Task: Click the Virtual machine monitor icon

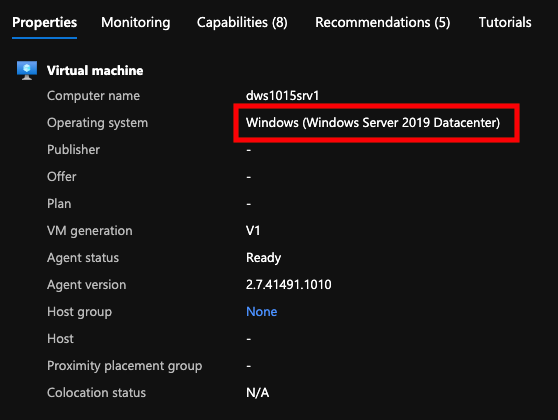Action: click(27, 70)
